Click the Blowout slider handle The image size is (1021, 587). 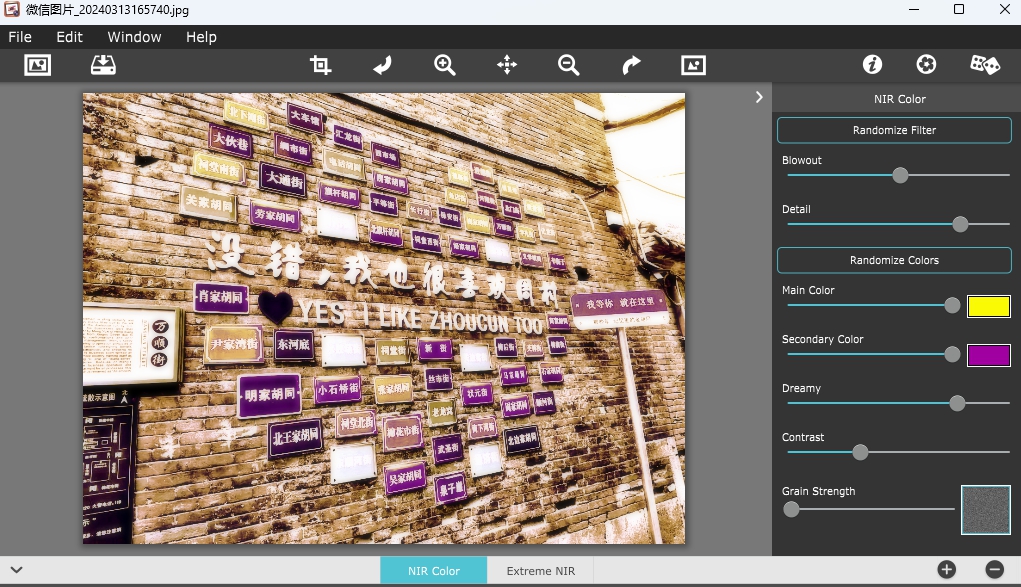900,175
